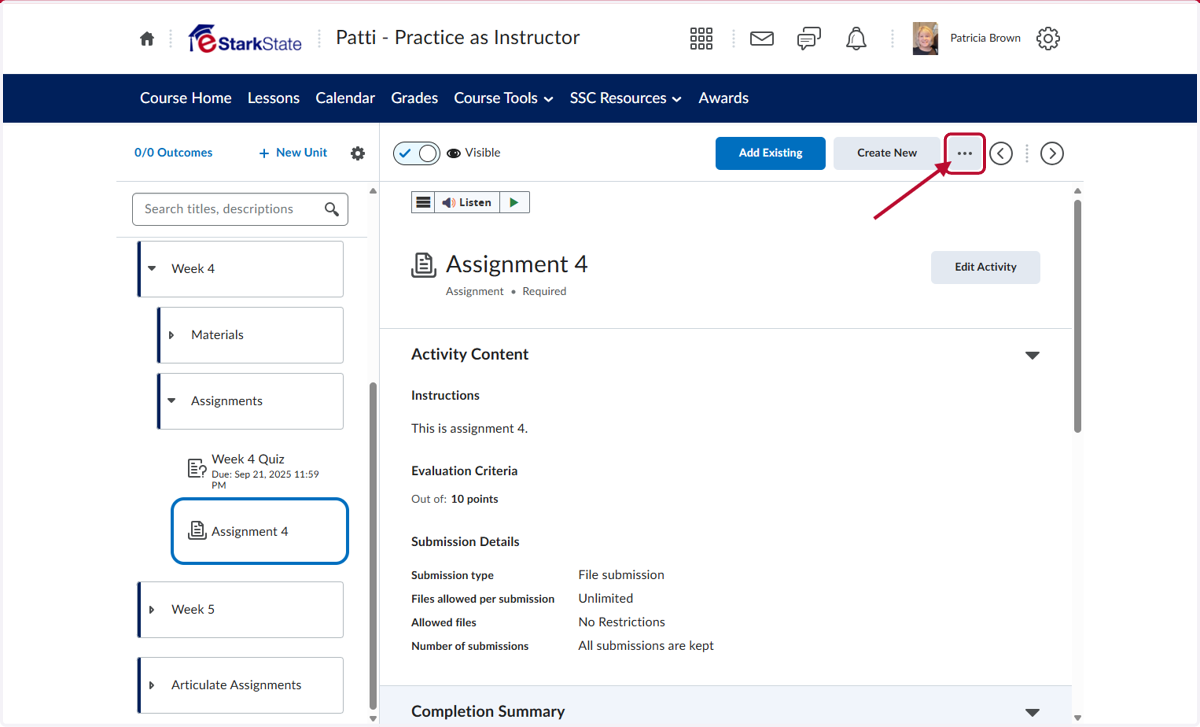
Task: Open subscription alerts chat icon
Action: click(x=809, y=39)
